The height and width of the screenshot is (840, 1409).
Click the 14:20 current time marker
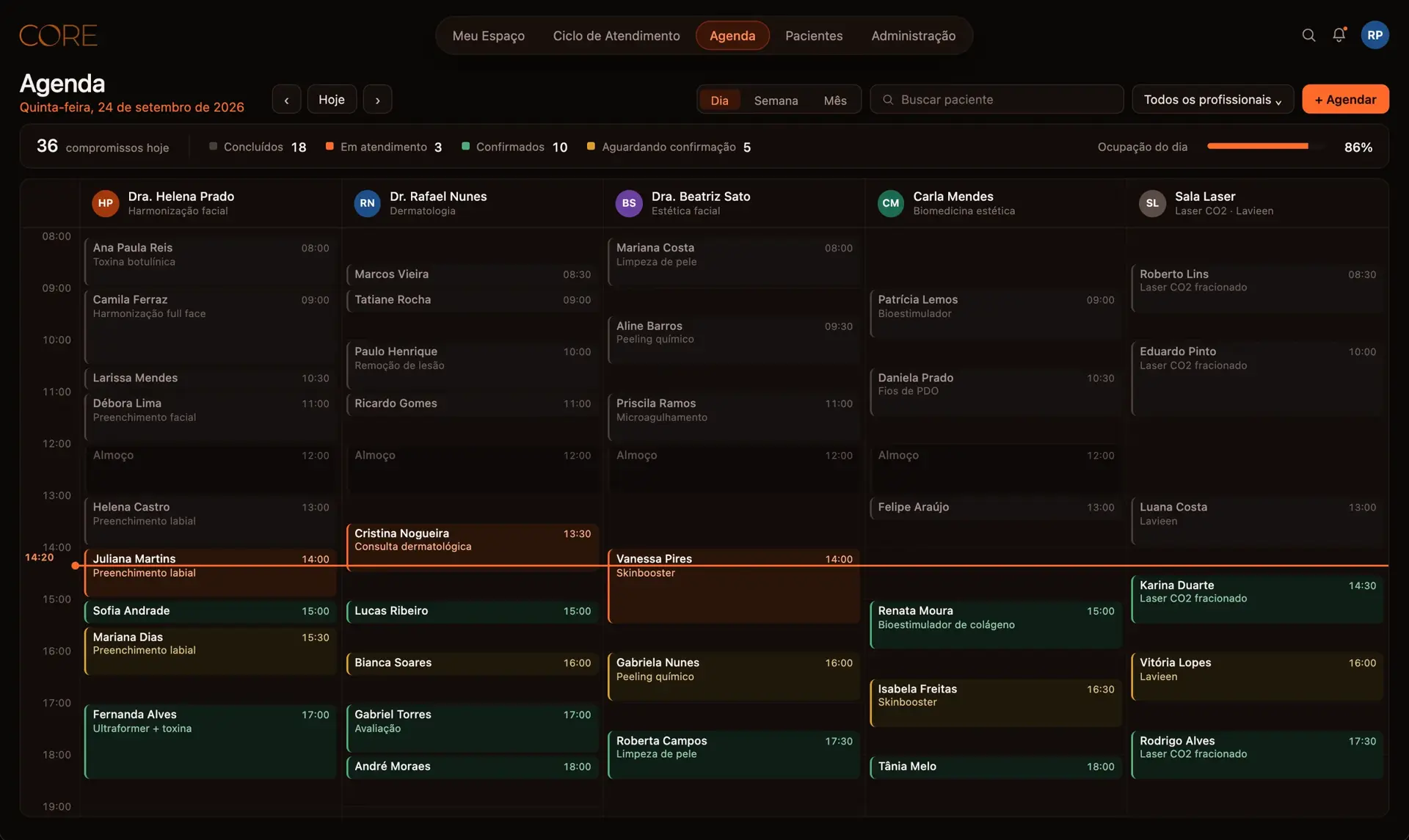(39, 558)
